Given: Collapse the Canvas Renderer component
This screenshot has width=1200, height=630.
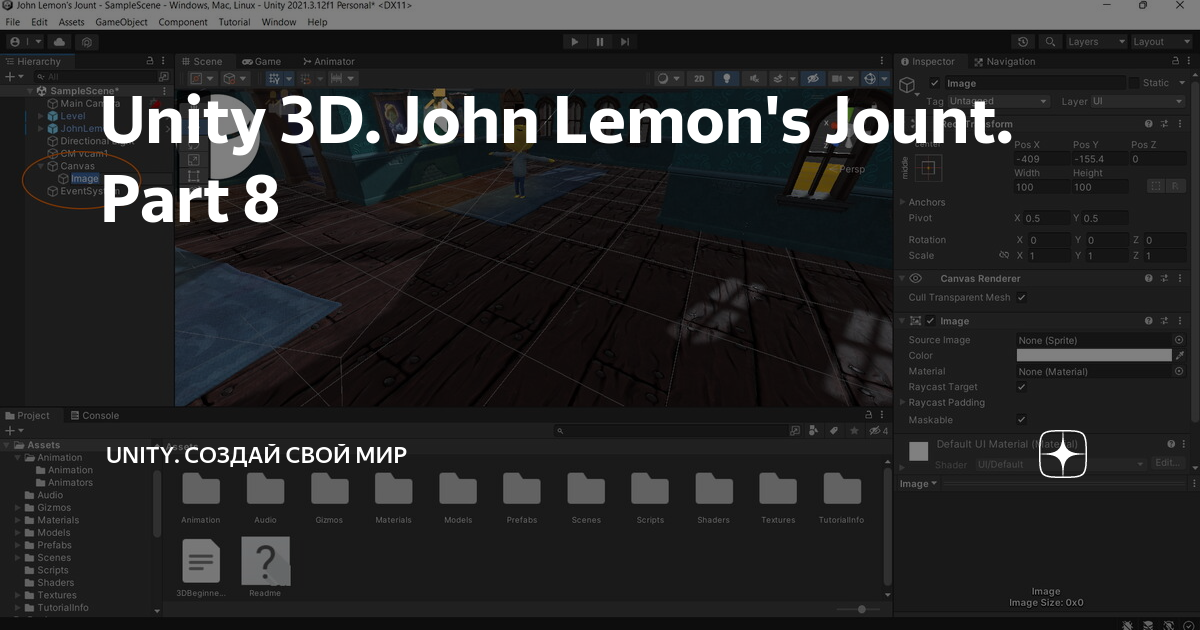Looking at the screenshot, I should tap(901, 278).
